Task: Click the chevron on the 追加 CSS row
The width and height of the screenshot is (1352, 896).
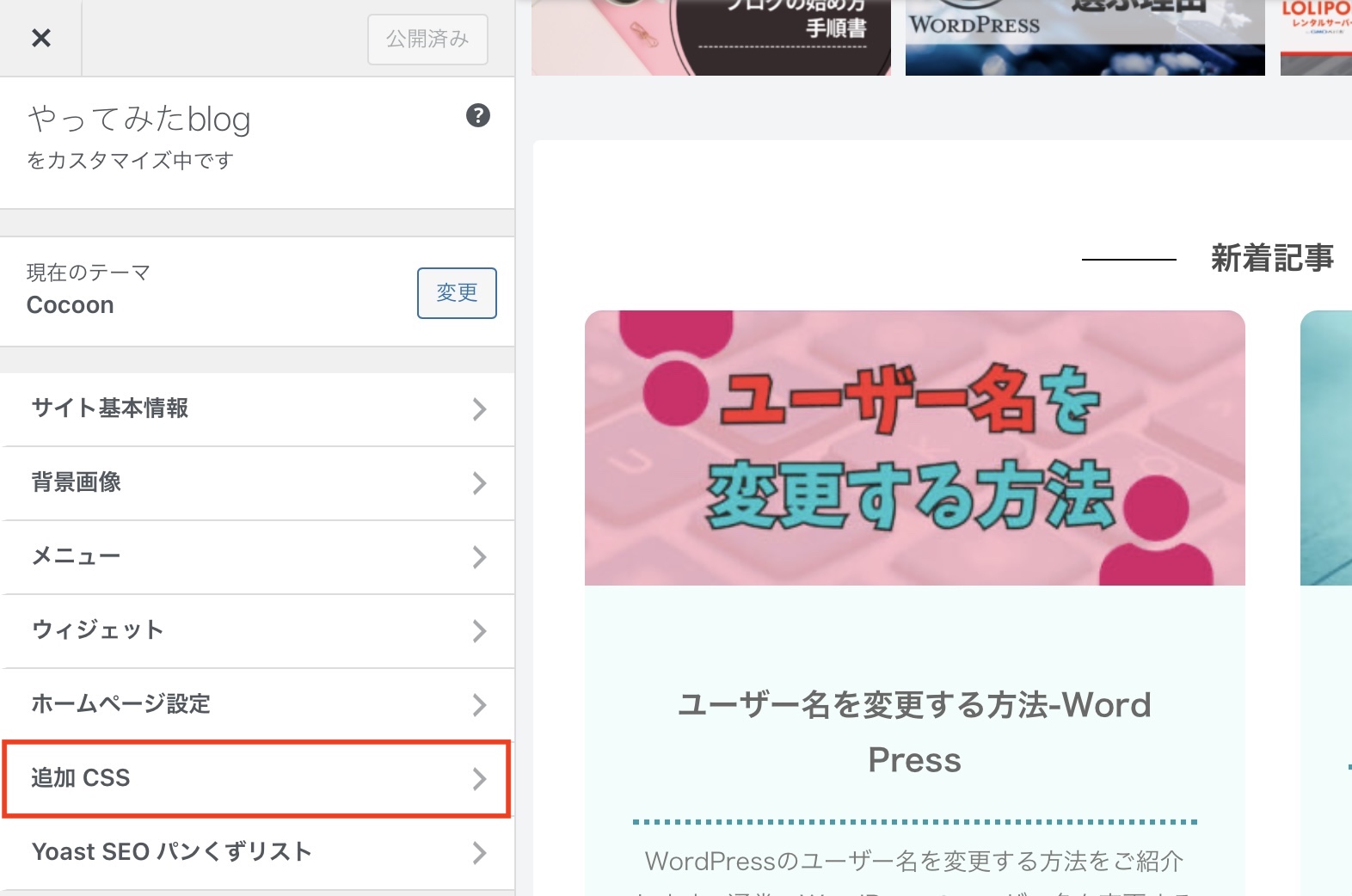Action: click(479, 779)
